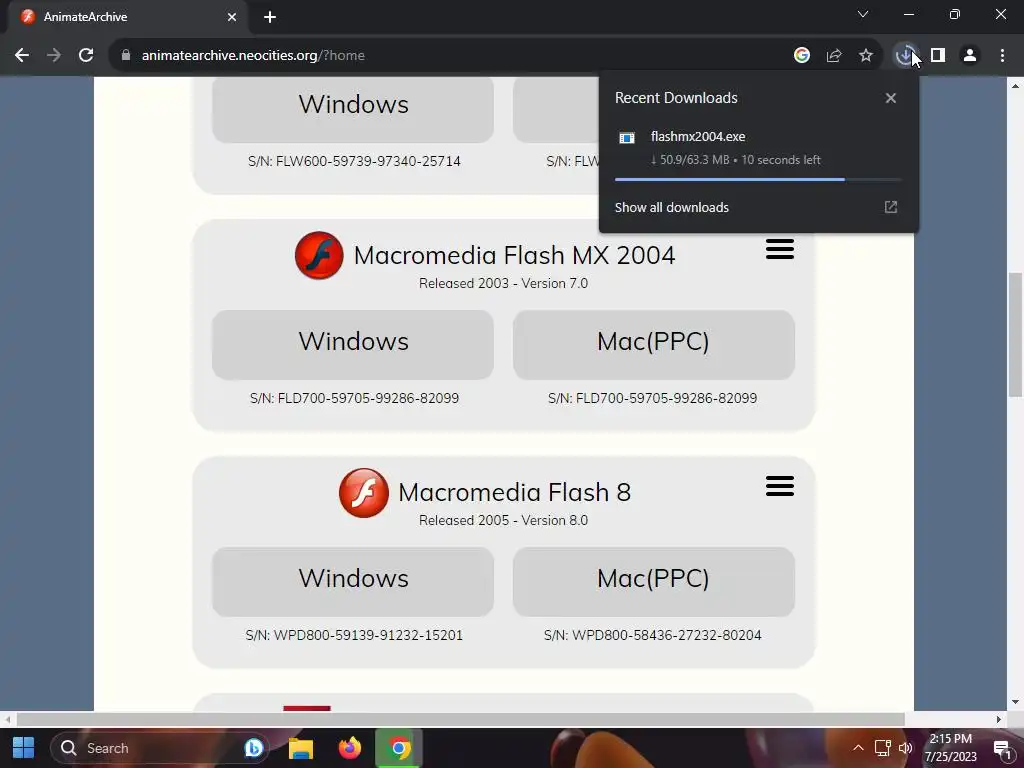
Task: Click horizontal scrollbar right arrow
Action: tap(999, 719)
